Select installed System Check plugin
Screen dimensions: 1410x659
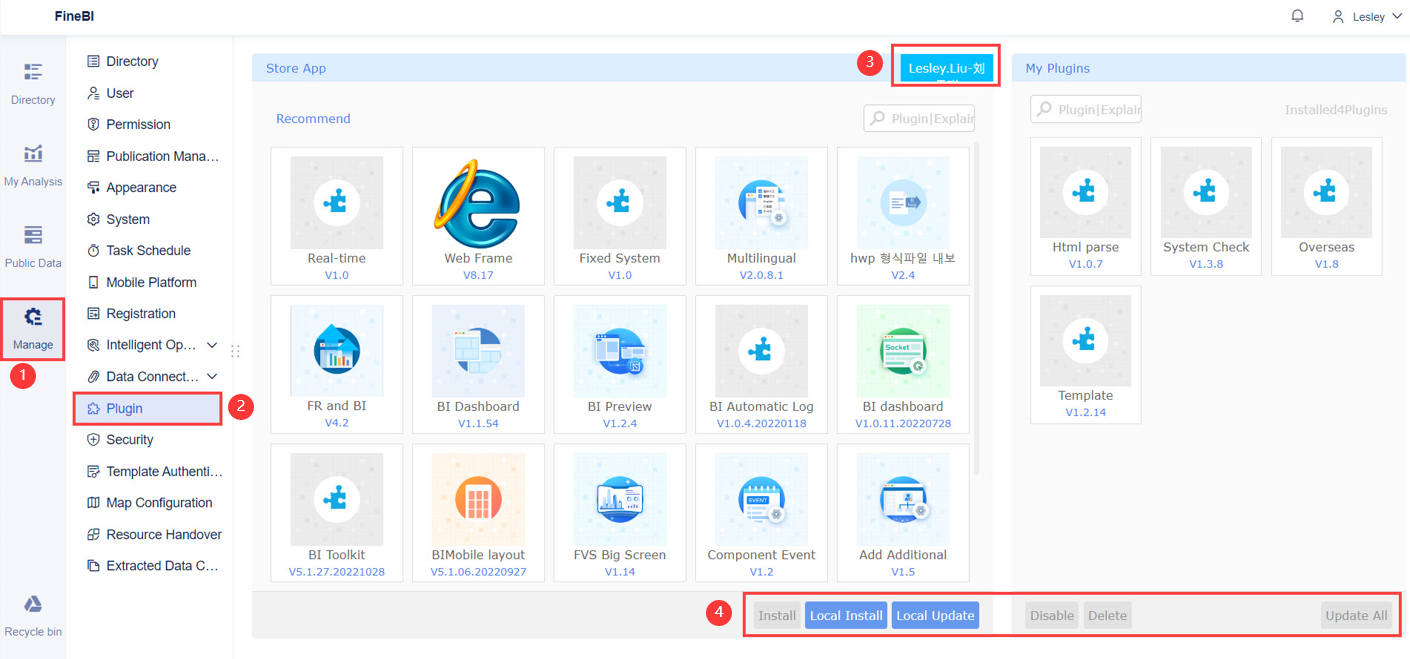[1206, 206]
